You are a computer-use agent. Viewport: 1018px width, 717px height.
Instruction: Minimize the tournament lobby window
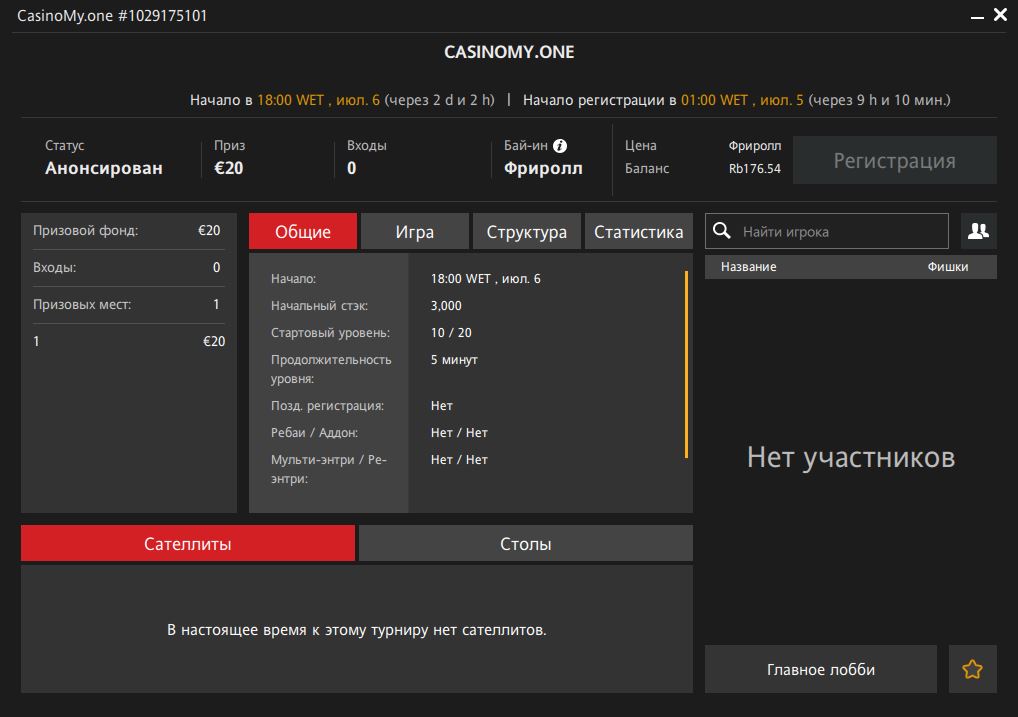coord(977,16)
